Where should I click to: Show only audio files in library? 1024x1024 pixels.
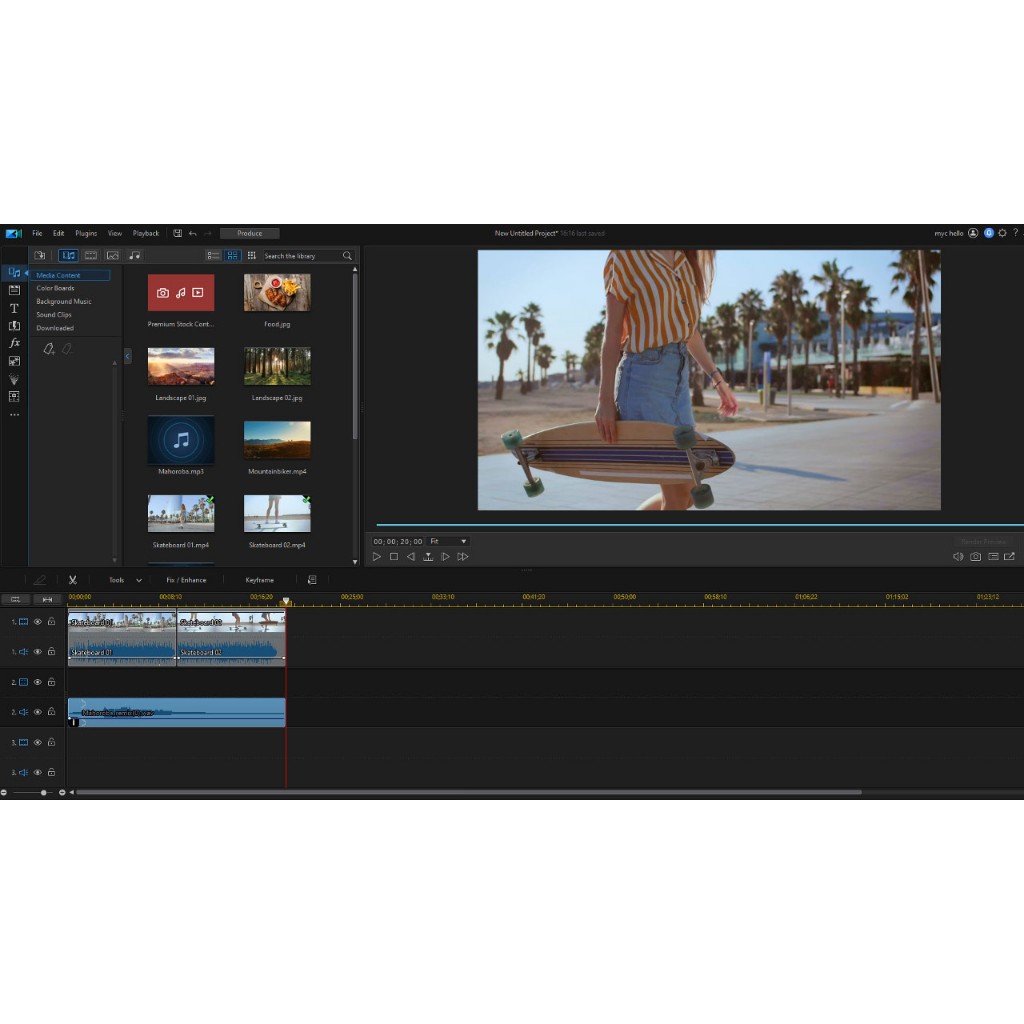(135, 256)
